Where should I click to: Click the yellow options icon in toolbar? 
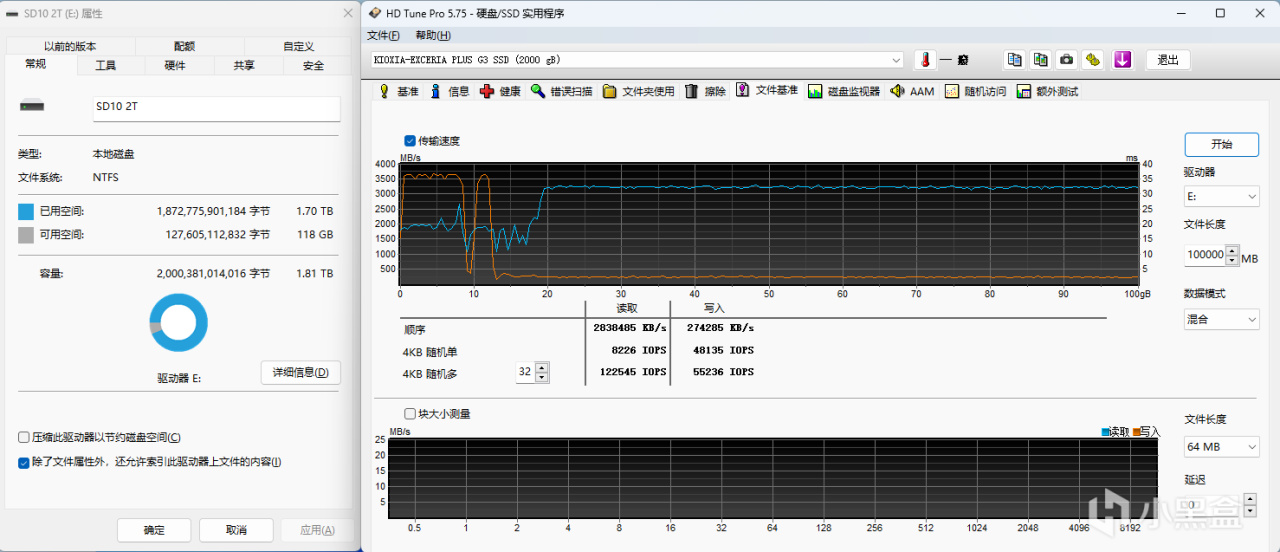point(1093,60)
